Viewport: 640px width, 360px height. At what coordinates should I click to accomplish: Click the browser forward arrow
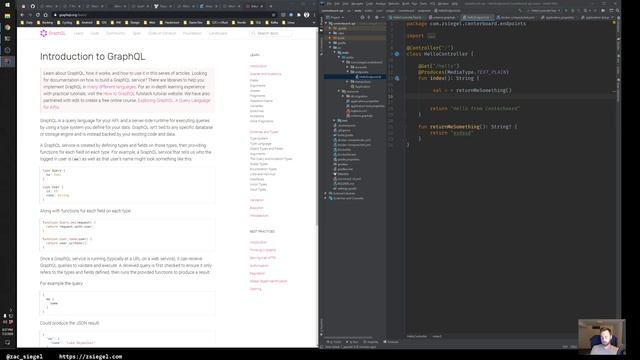point(30,15)
